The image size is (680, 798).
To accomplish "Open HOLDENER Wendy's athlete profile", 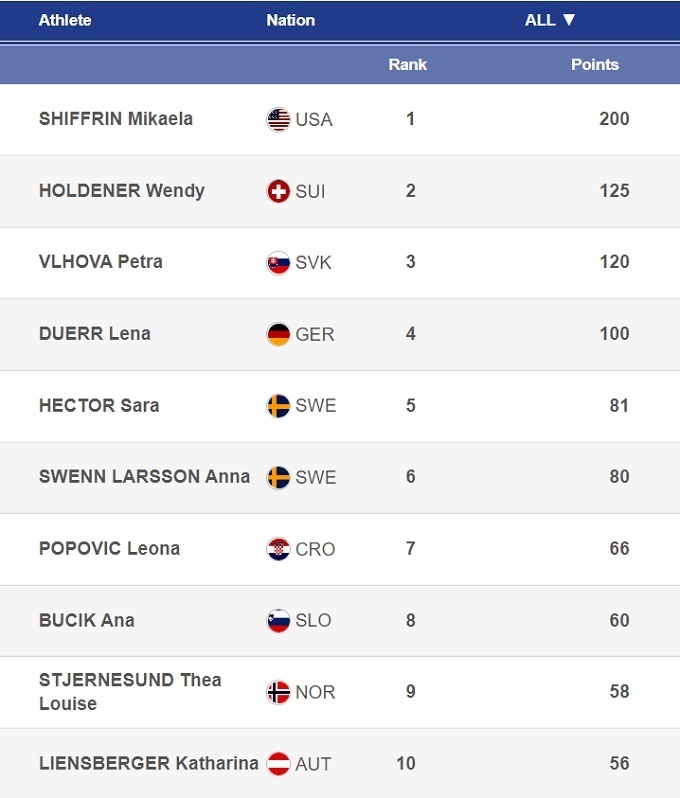I will (x=121, y=190).
